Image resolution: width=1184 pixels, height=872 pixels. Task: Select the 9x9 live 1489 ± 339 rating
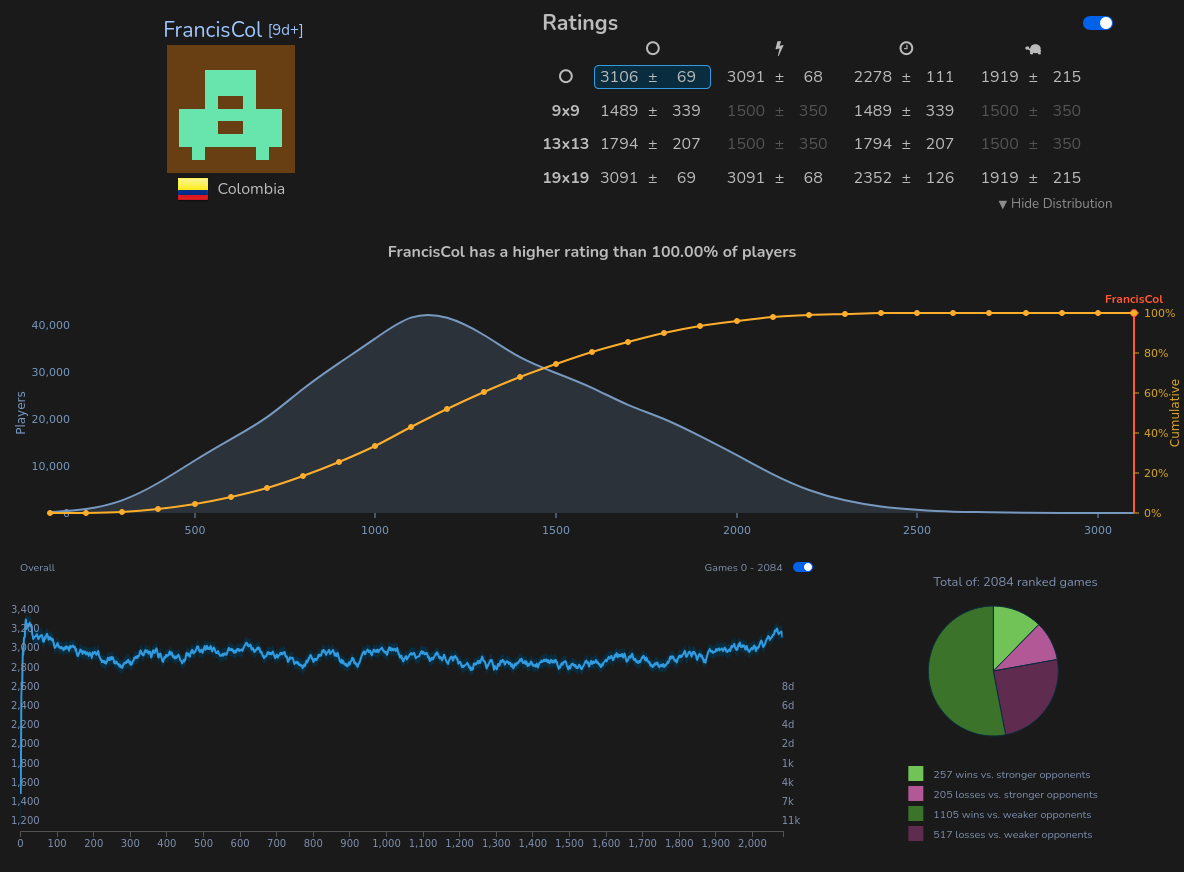pyautogui.click(x=904, y=110)
